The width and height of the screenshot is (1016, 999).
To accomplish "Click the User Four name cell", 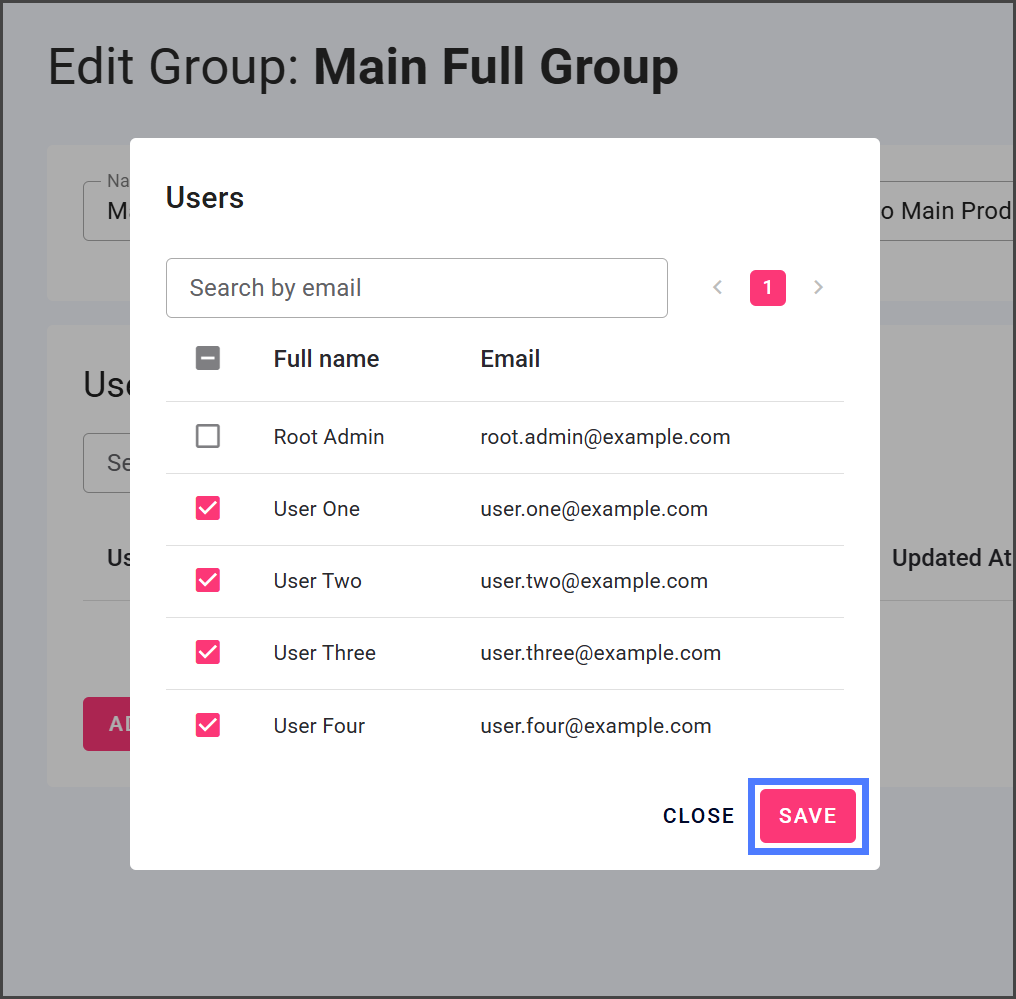I will [319, 725].
